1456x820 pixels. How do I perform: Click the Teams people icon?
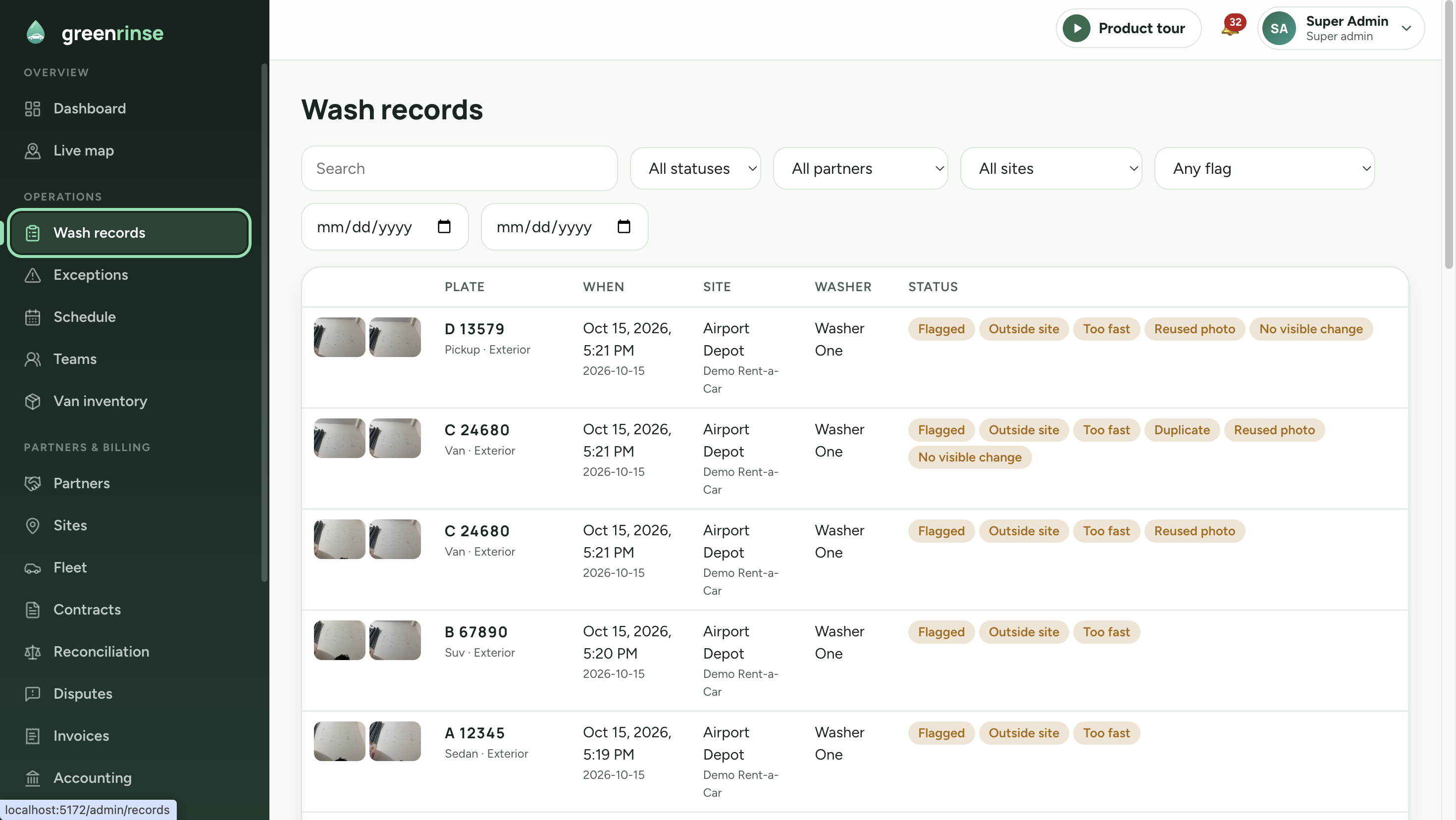(x=33, y=359)
